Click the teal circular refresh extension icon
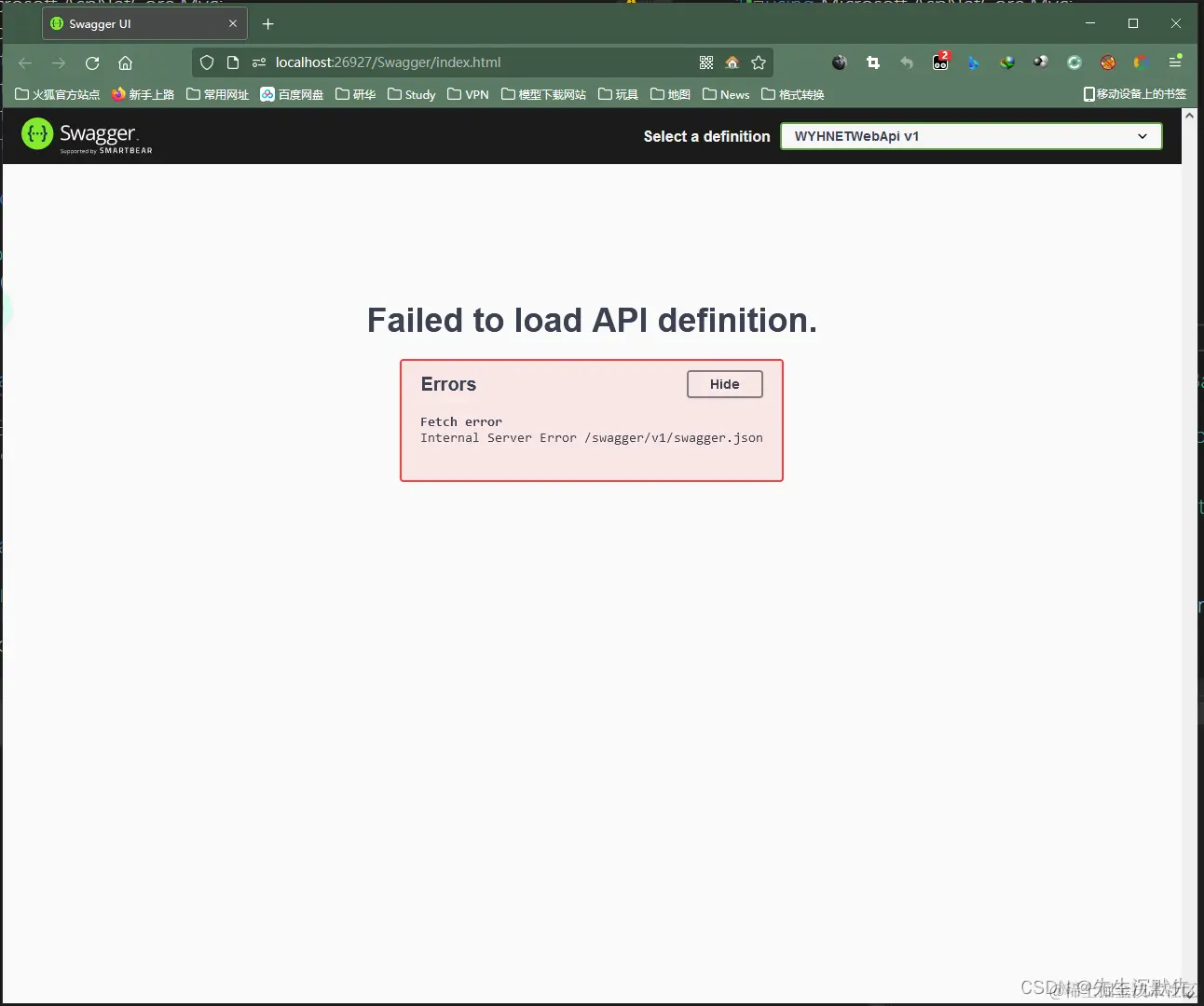The image size is (1204, 1006). tap(1074, 62)
